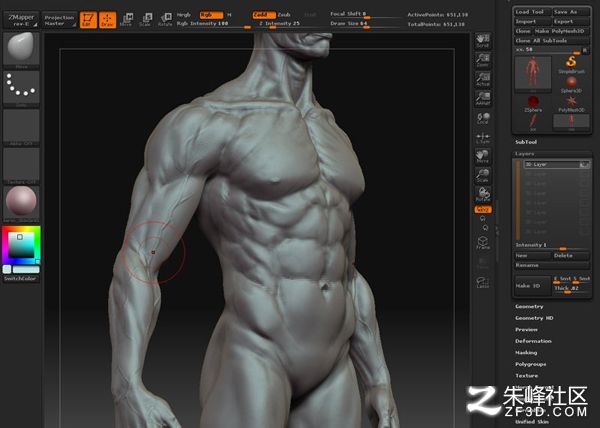Adjust the layer Intensity slider
The height and width of the screenshot is (428, 600).
[551, 246]
